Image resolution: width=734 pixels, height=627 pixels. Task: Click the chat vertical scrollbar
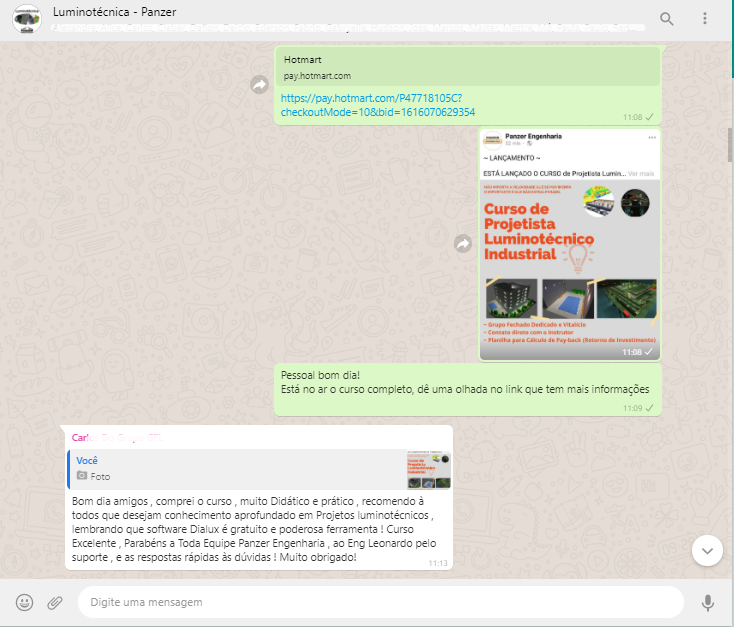[x=729, y=145]
